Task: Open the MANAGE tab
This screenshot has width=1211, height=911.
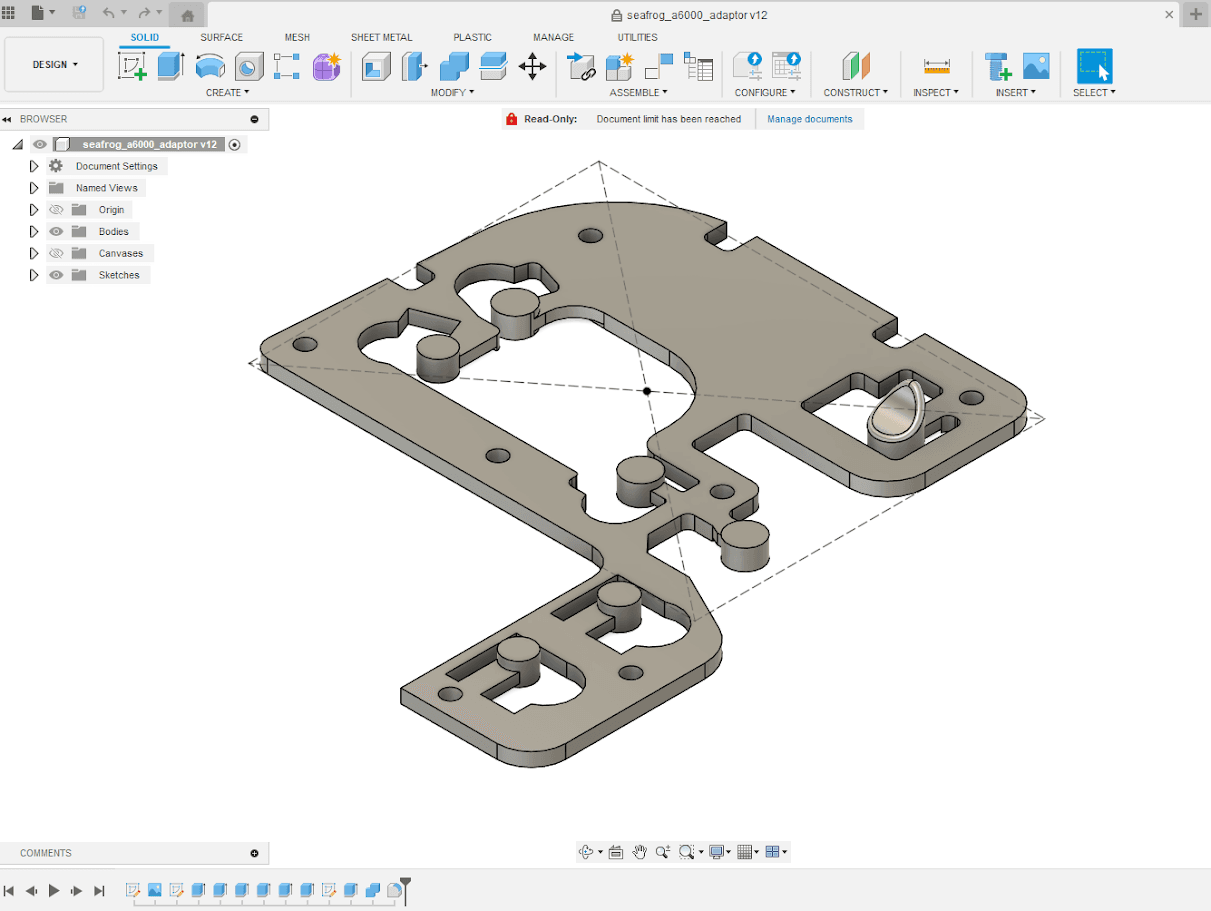Action: pos(553,37)
